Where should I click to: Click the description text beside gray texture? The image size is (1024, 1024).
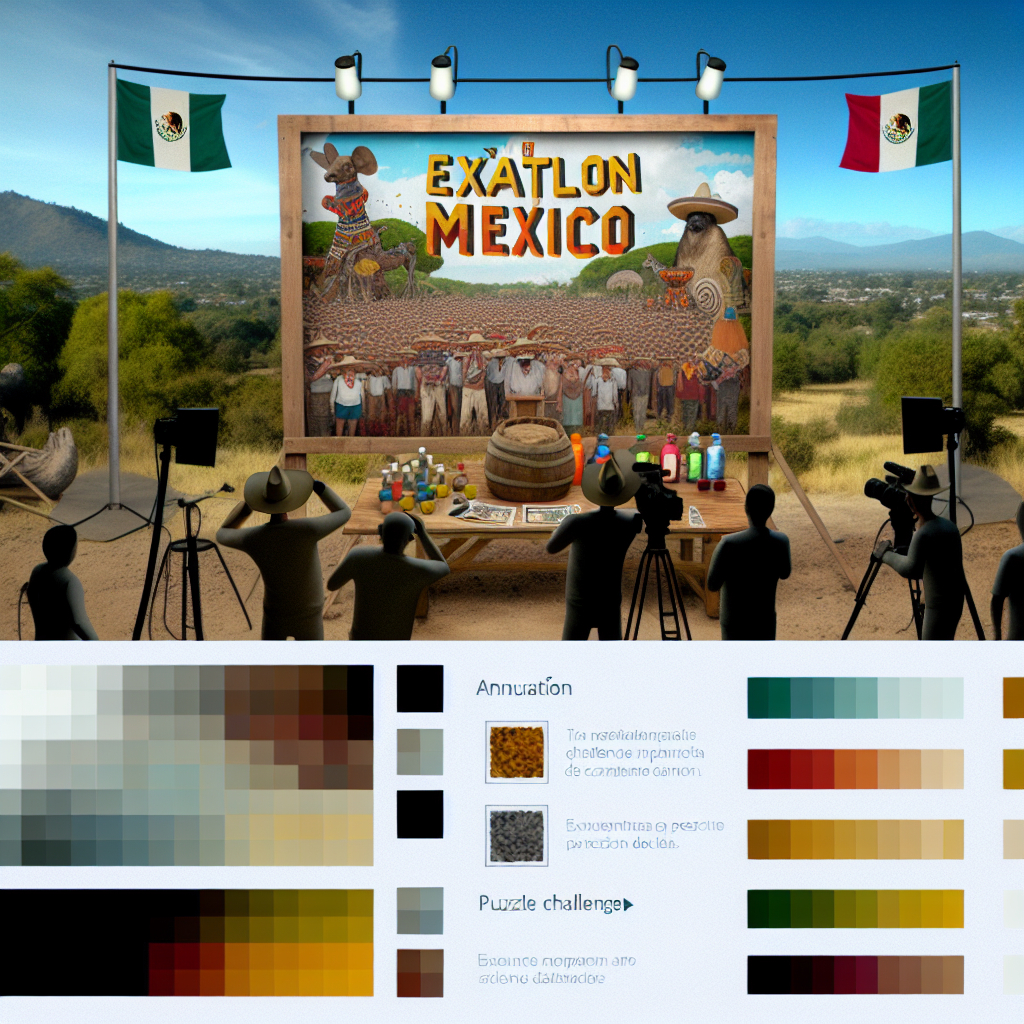click(x=644, y=835)
